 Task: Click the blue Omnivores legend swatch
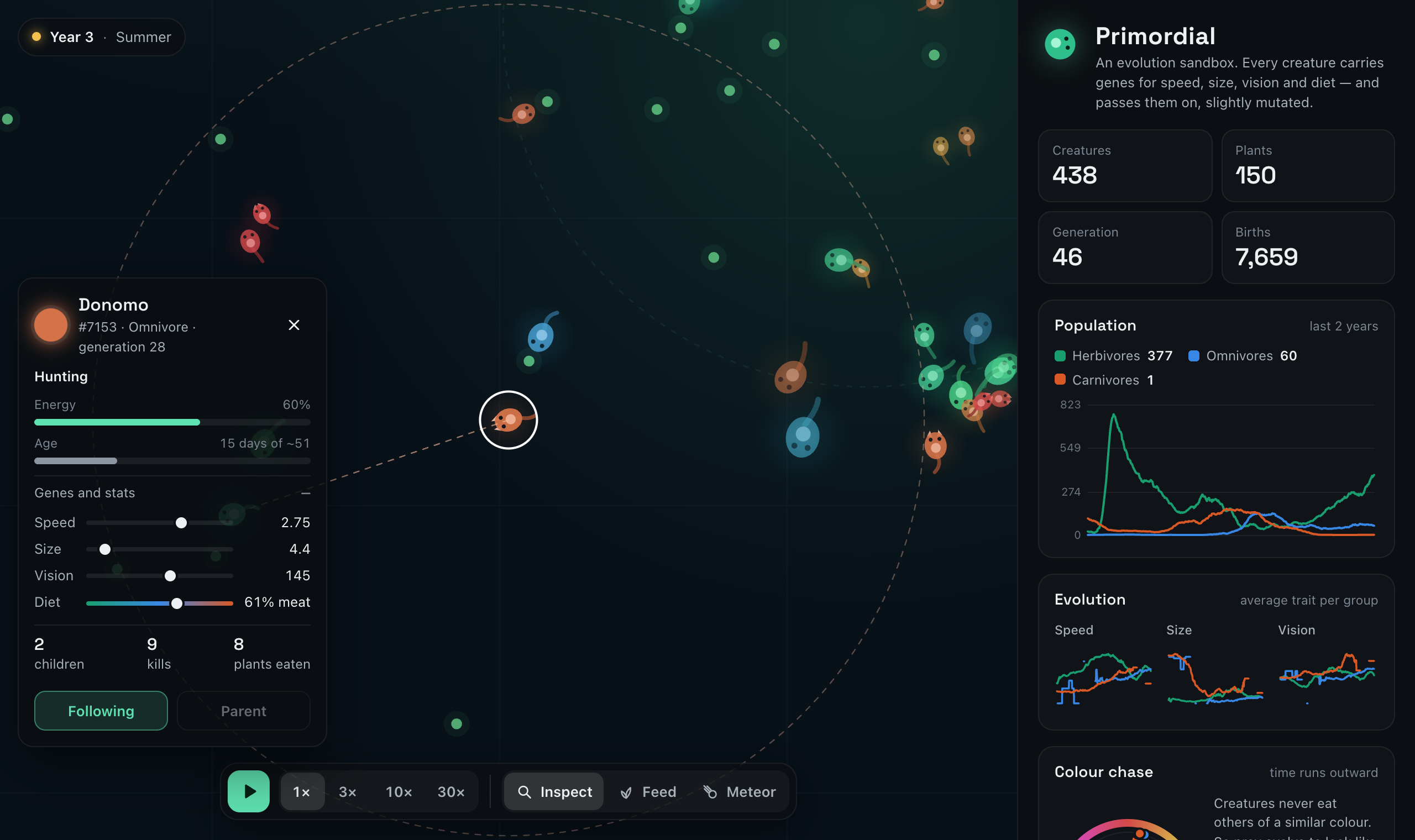coord(1194,355)
